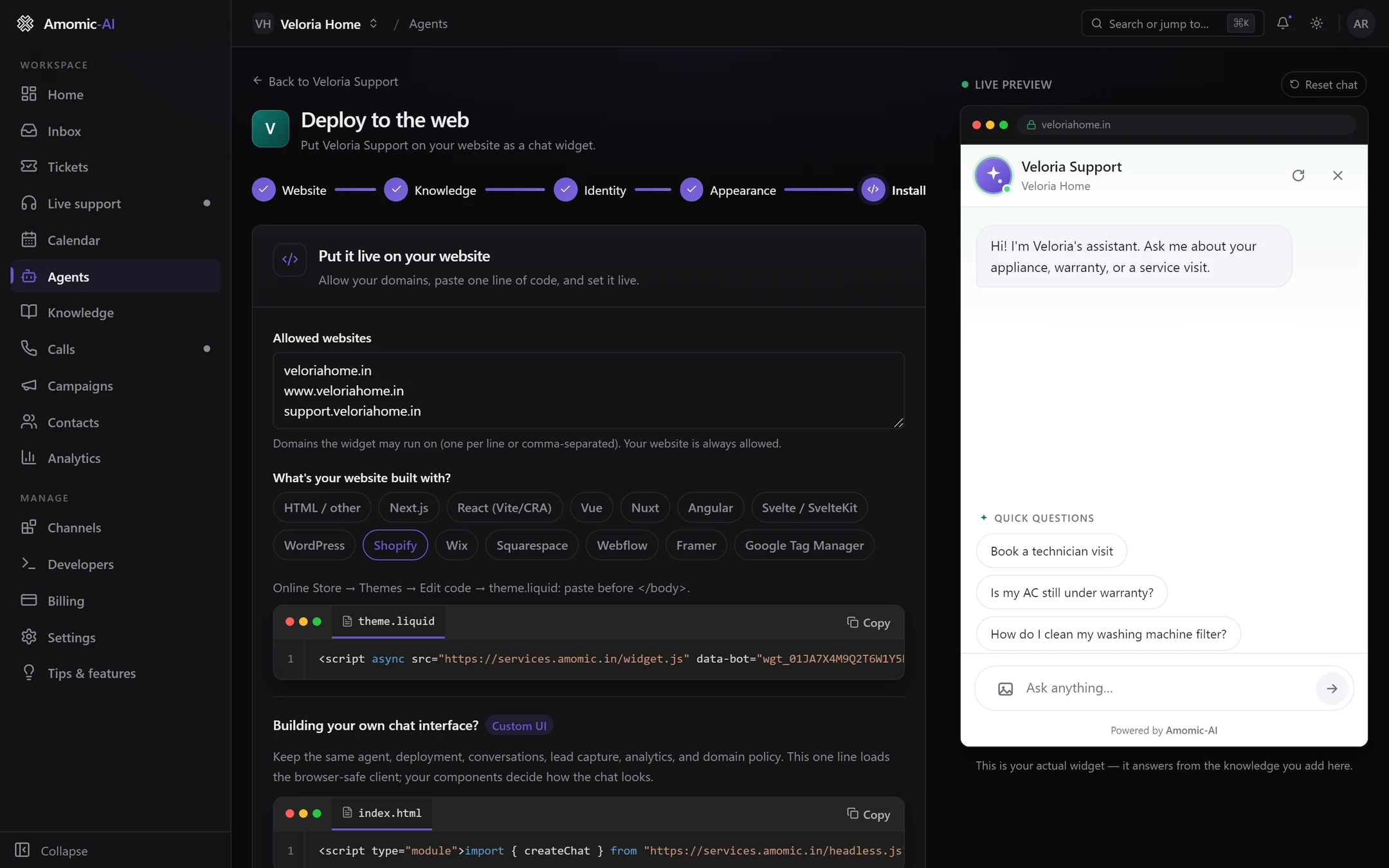
Task: Toggle light theme sun icon
Action: 1316,23
